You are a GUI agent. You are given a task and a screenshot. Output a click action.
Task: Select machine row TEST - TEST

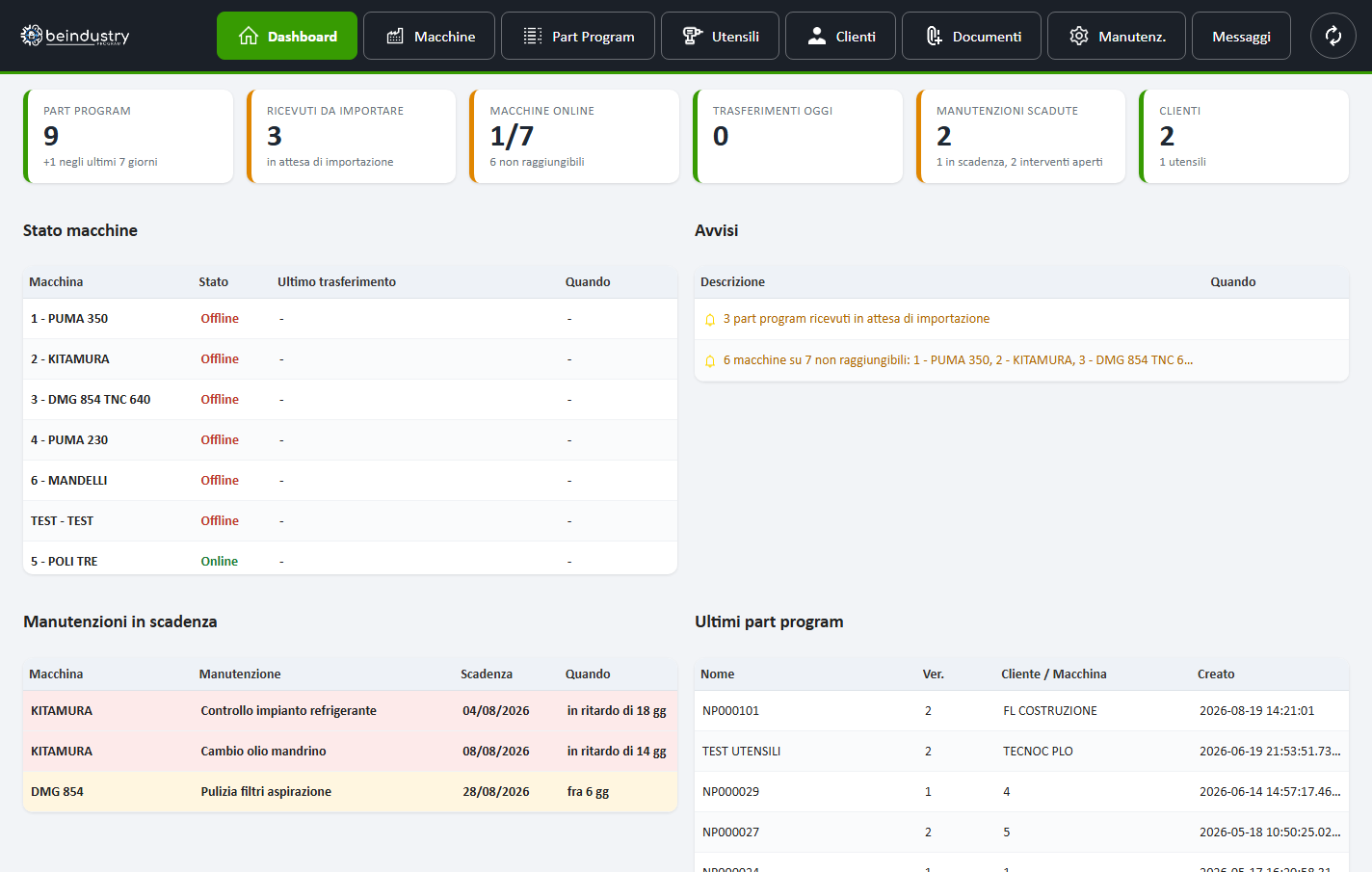click(350, 520)
